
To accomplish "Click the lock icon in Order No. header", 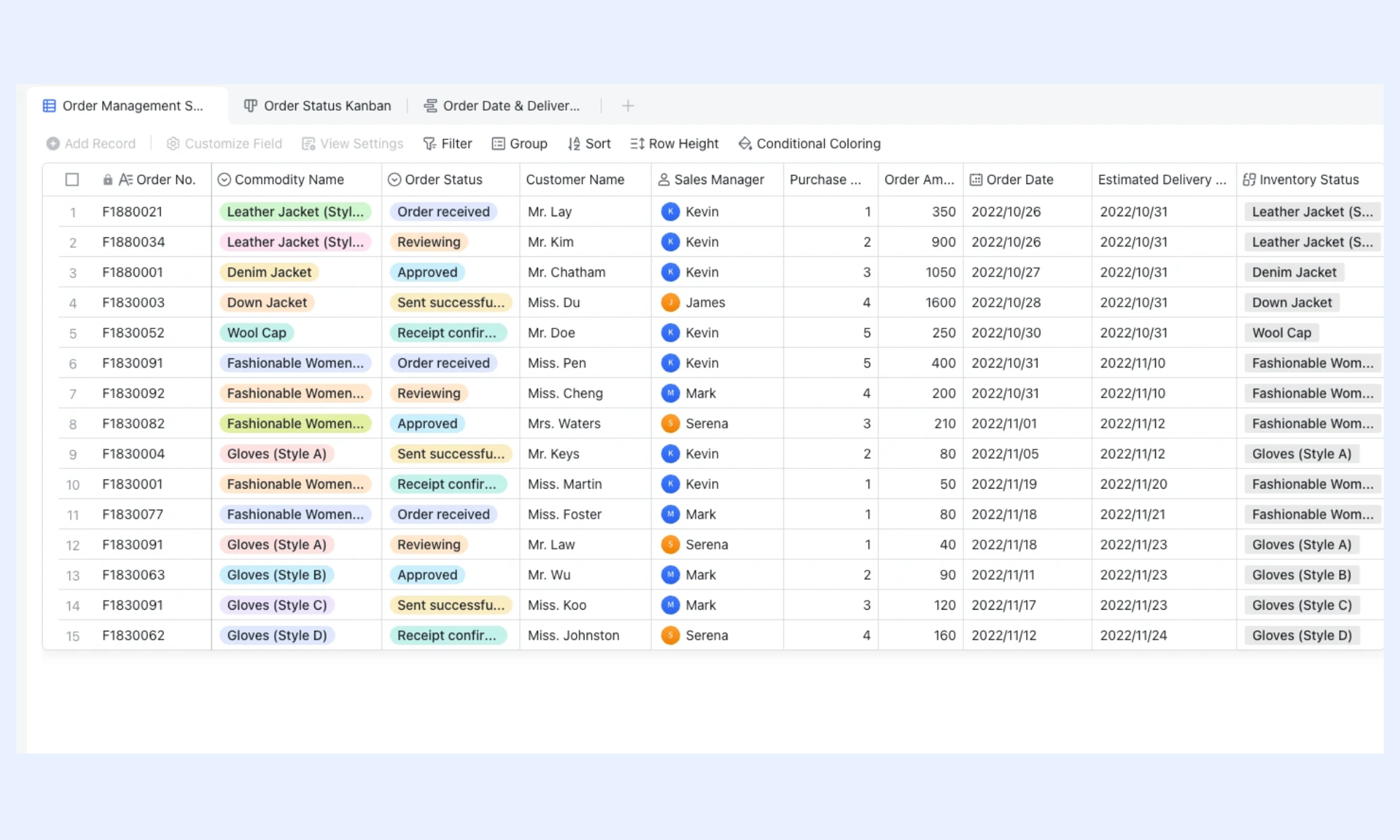I will 108,180.
